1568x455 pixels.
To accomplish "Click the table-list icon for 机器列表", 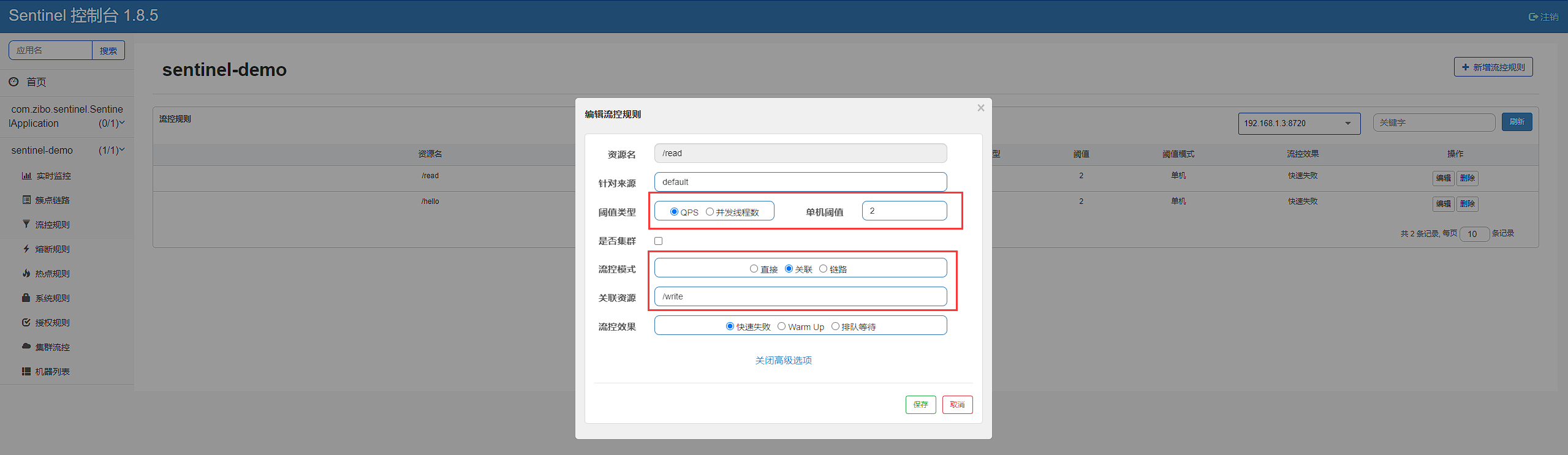I will [x=26, y=371].
